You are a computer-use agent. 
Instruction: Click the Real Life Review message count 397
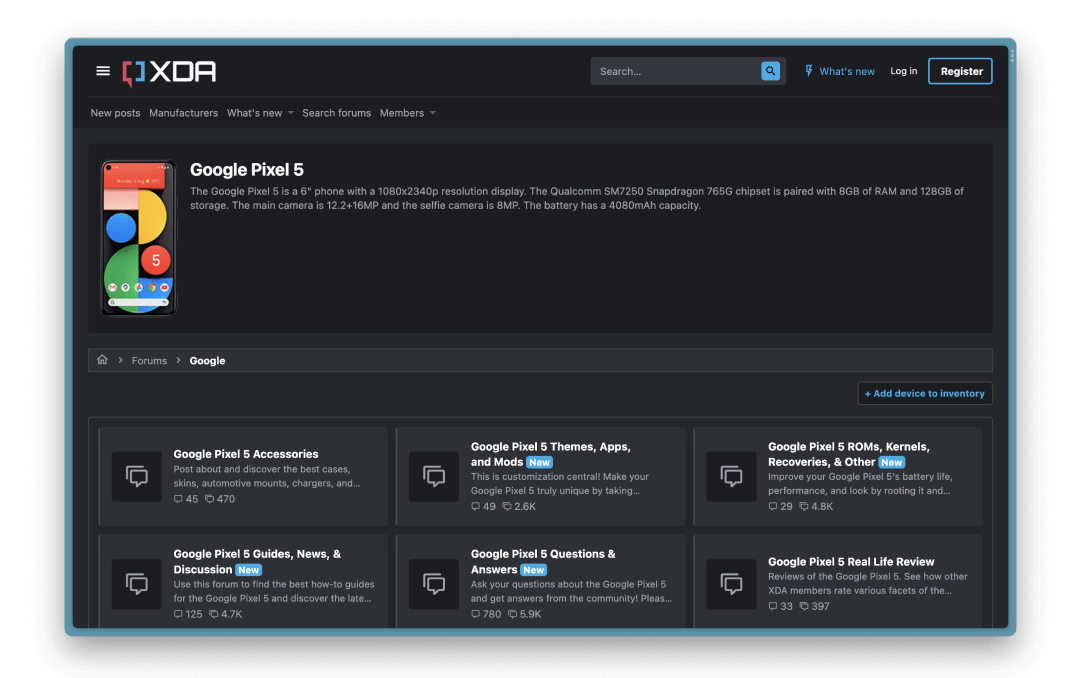(x=814, y=606)
